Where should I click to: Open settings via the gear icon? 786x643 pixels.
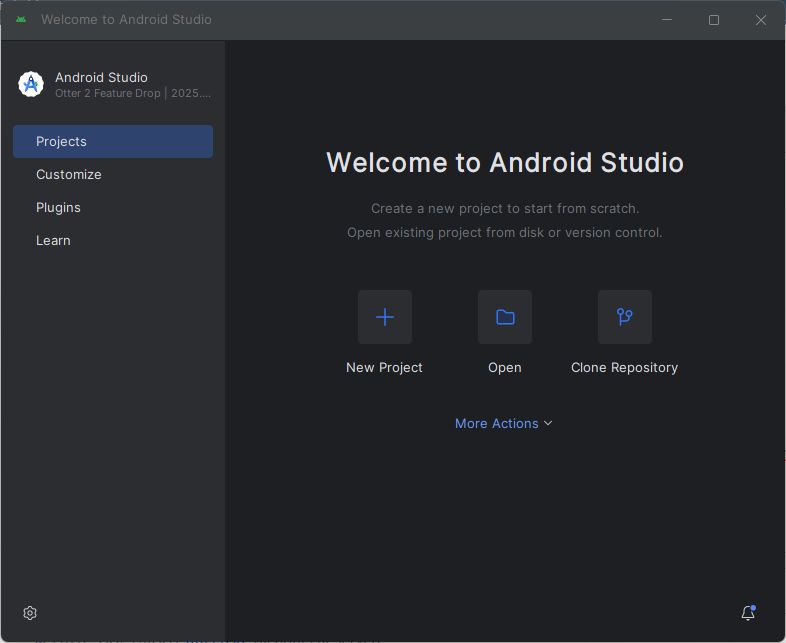point(30,612)
